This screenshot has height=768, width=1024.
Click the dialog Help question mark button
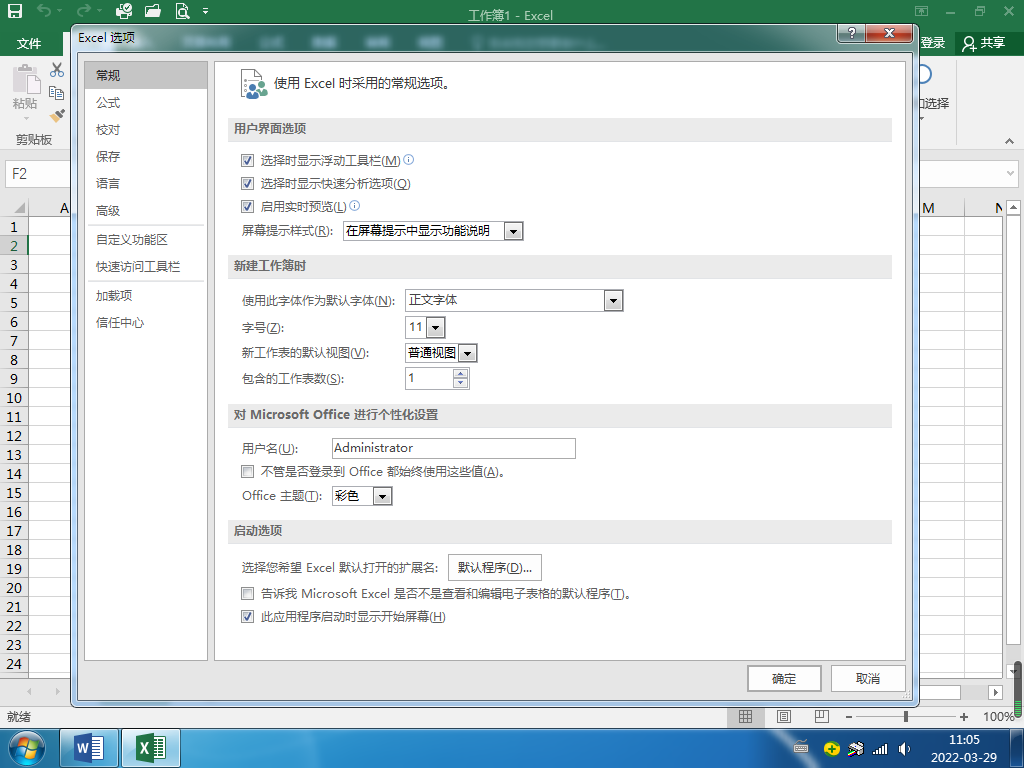852,33
